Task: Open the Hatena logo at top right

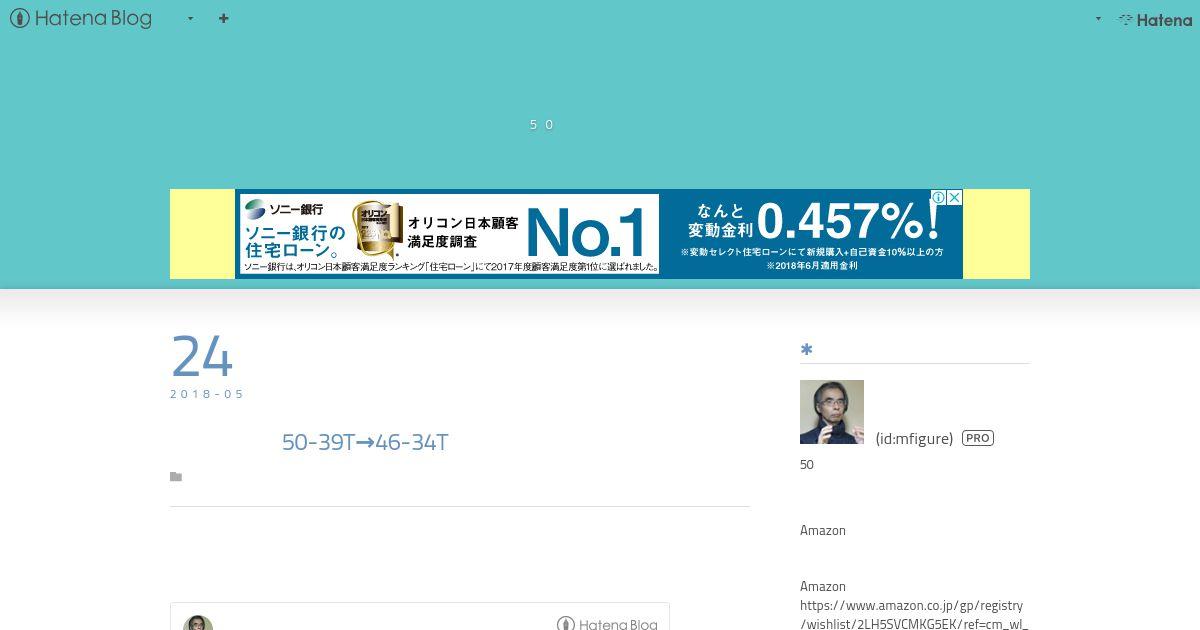Action: (x=1155, y=19)
